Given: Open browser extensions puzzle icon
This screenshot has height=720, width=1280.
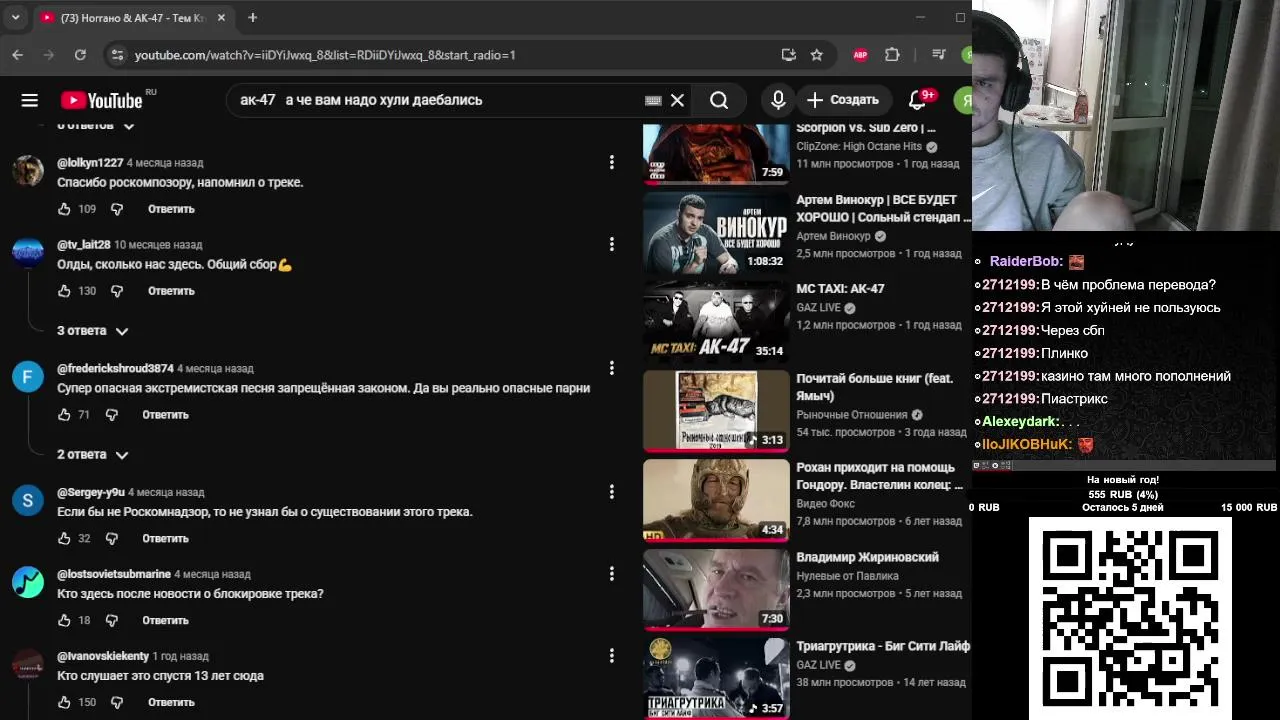Looking at the screenshot, I should coord(892,55).
